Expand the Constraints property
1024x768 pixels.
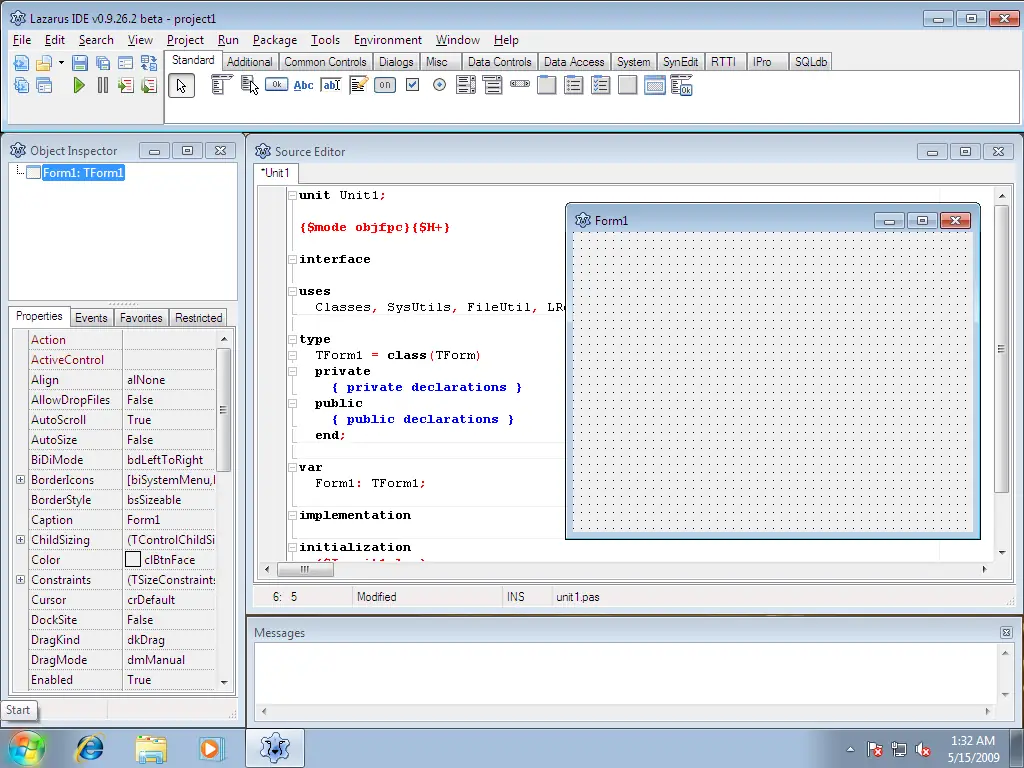pos(20,580)
